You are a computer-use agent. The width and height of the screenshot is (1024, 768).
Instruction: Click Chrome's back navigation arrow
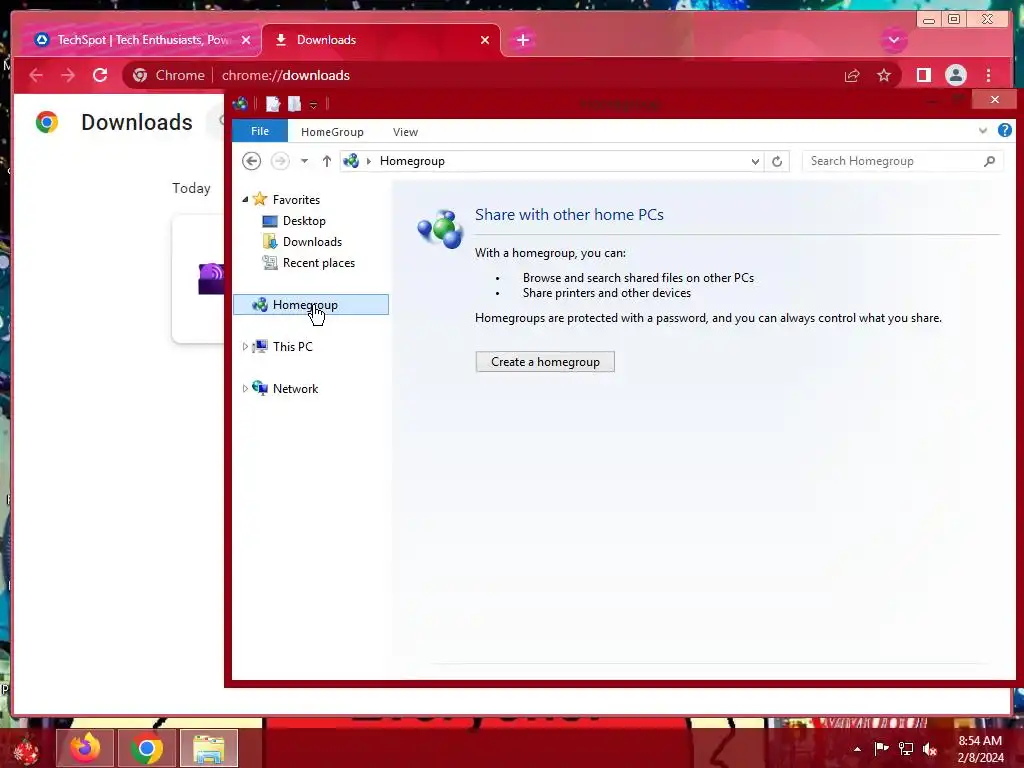36,76
